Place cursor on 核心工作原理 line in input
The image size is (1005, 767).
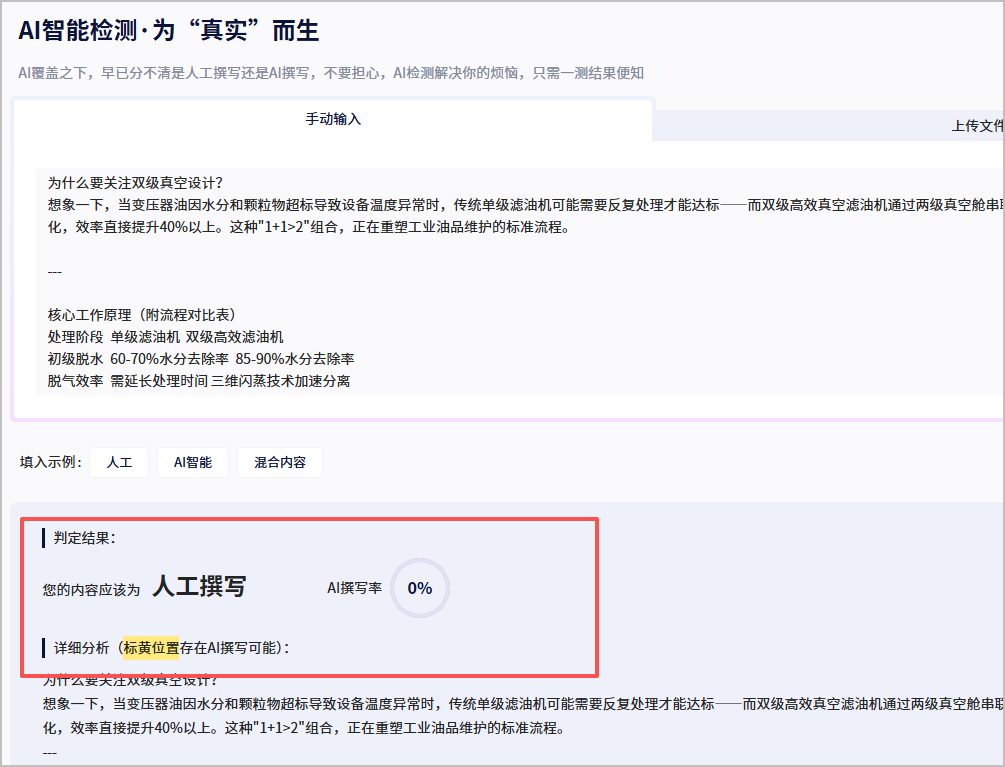[142, 314]
